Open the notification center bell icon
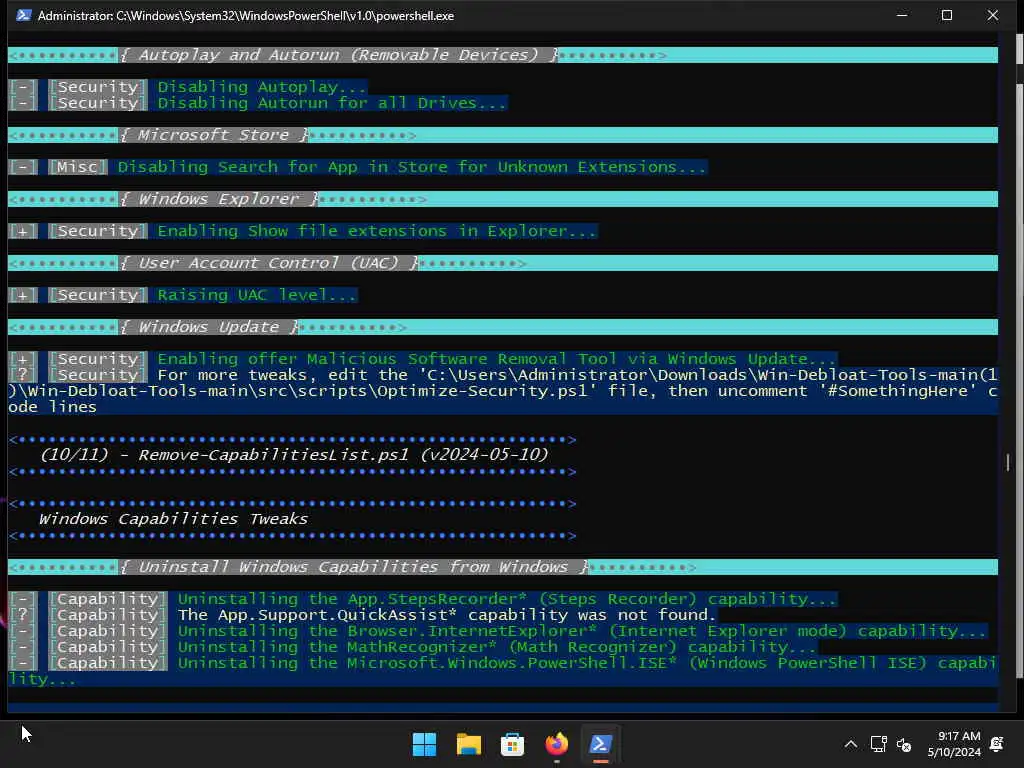 click(x=997, y=744)
